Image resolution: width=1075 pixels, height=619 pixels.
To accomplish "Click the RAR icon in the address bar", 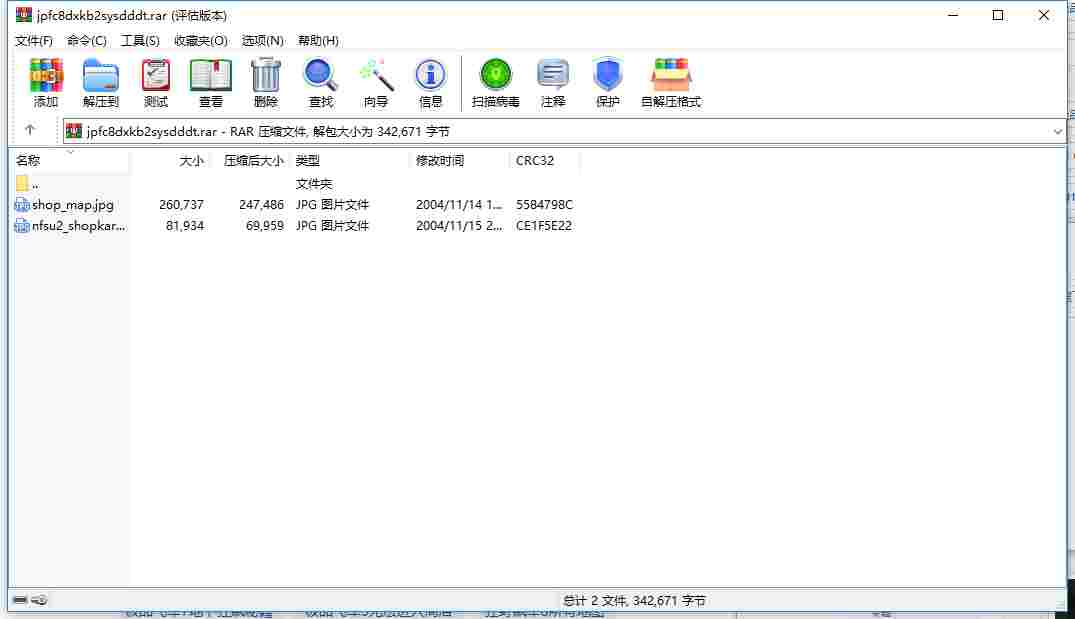I will coord(74,131).
